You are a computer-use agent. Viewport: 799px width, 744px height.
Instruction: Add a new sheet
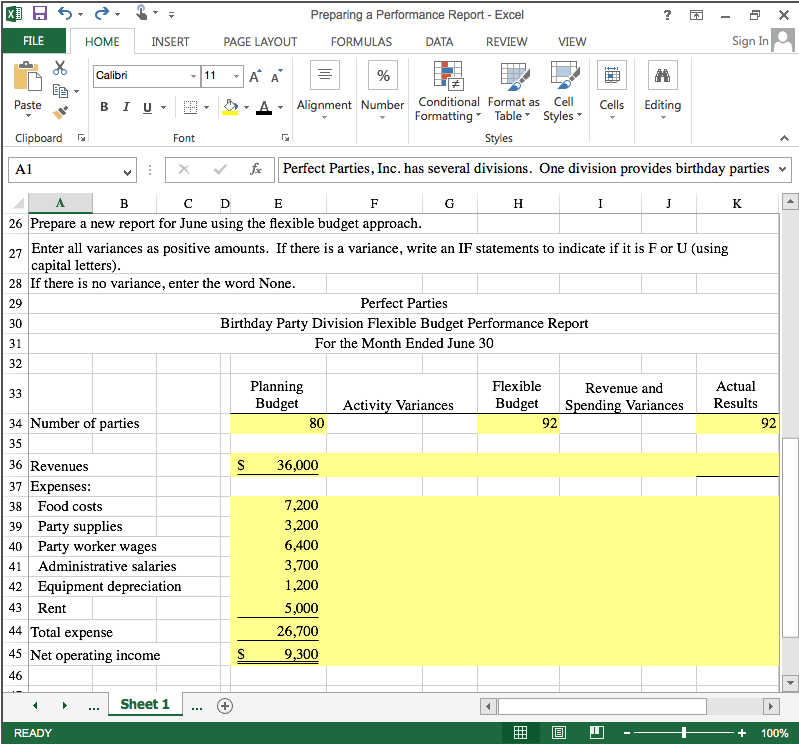point(225,706)
